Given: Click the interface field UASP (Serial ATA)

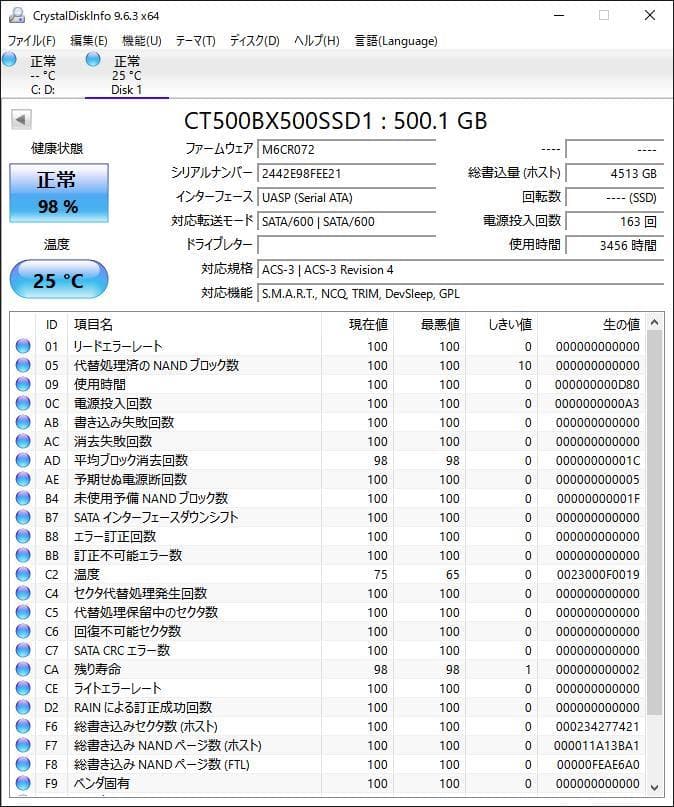Looking at the screenshot, I should click(347, 198).
